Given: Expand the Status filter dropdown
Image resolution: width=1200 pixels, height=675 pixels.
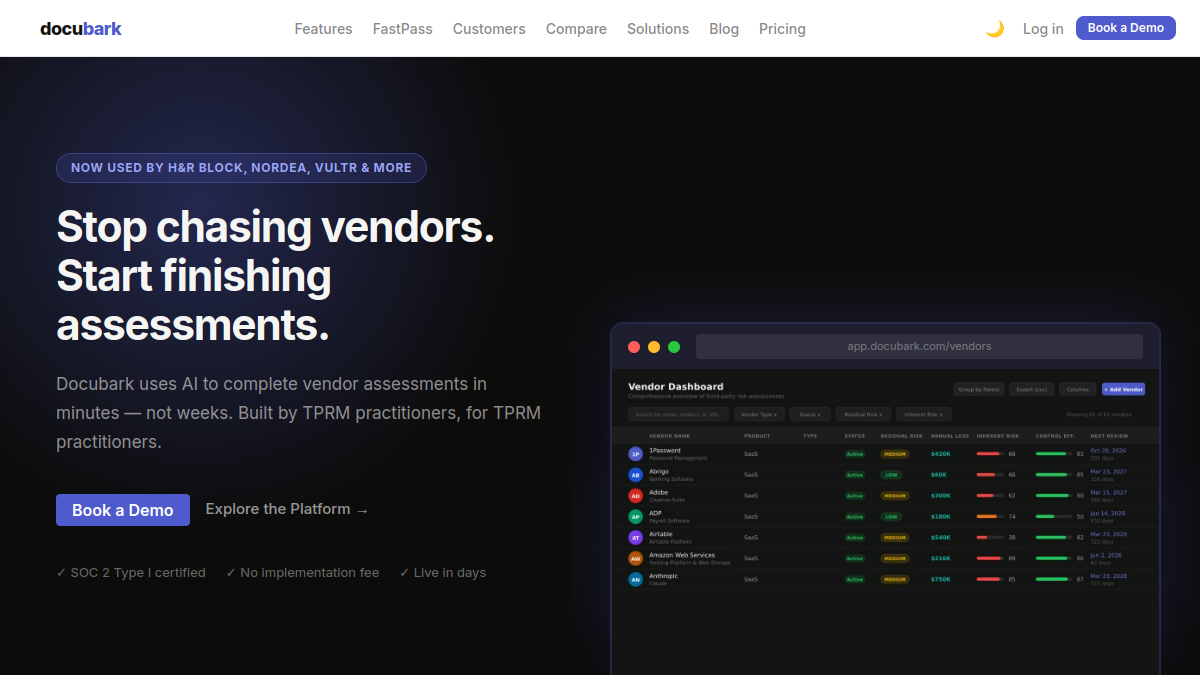Looking at the screenshot, I should click(810, 414).
